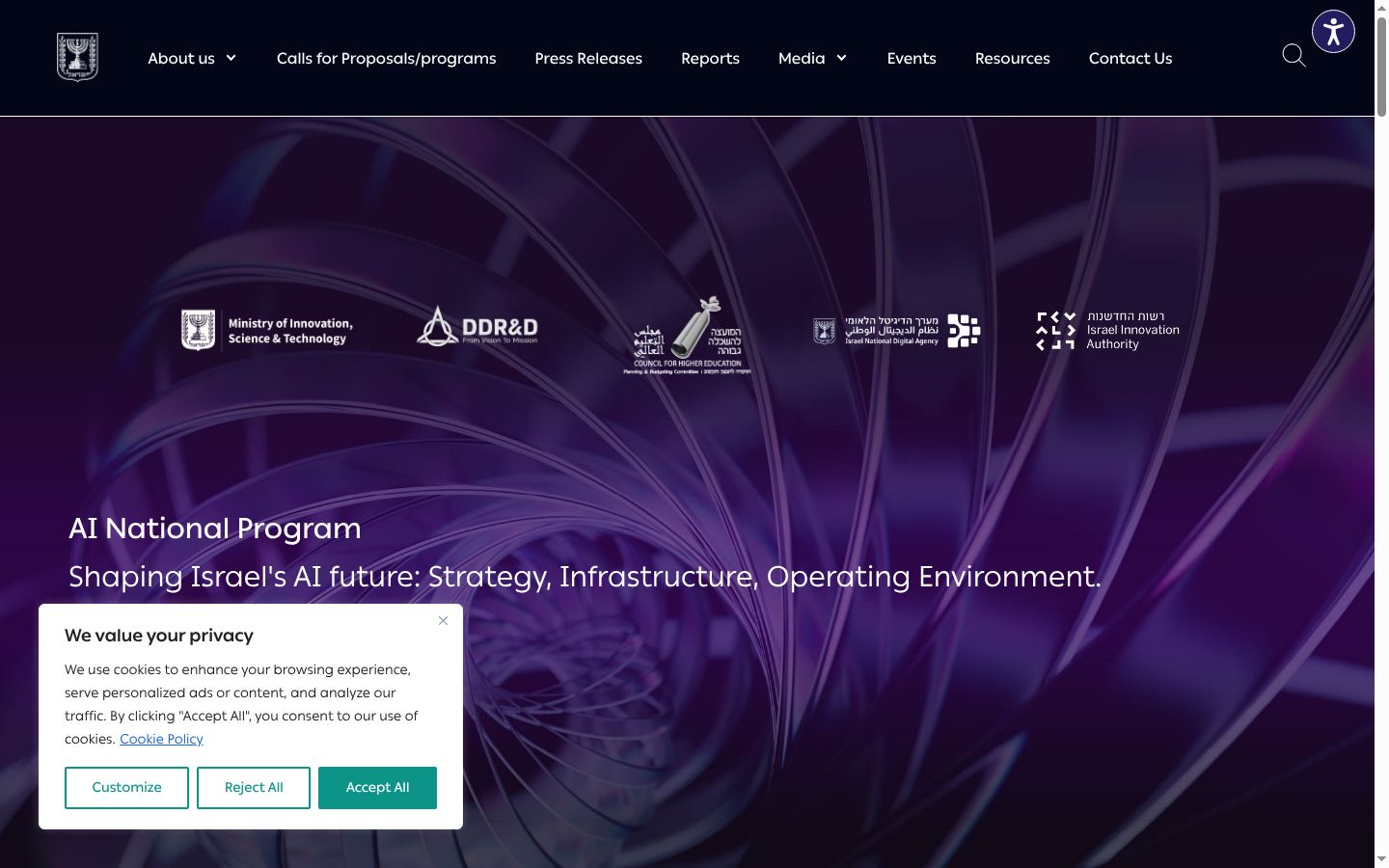Screen dimensions: 1389x868
Task: Navigate to Reports
Action: pos(710,58)
